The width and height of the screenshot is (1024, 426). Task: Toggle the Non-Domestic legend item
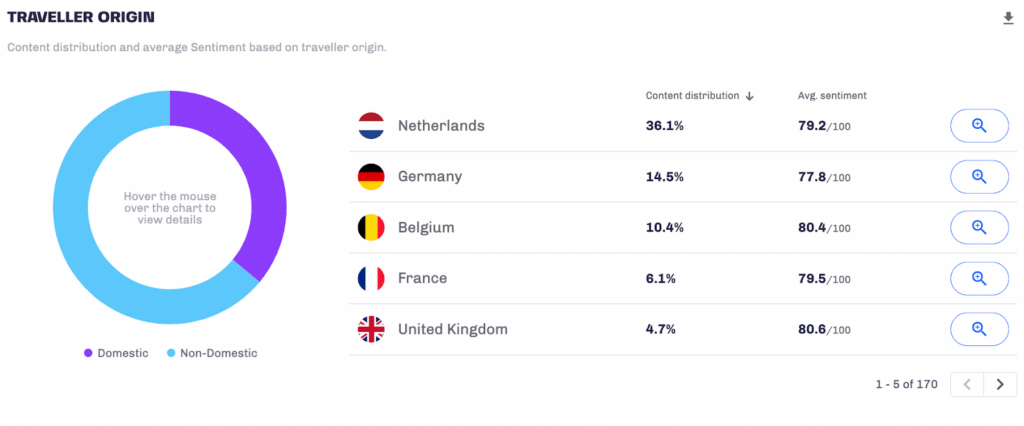coord(212,353)
